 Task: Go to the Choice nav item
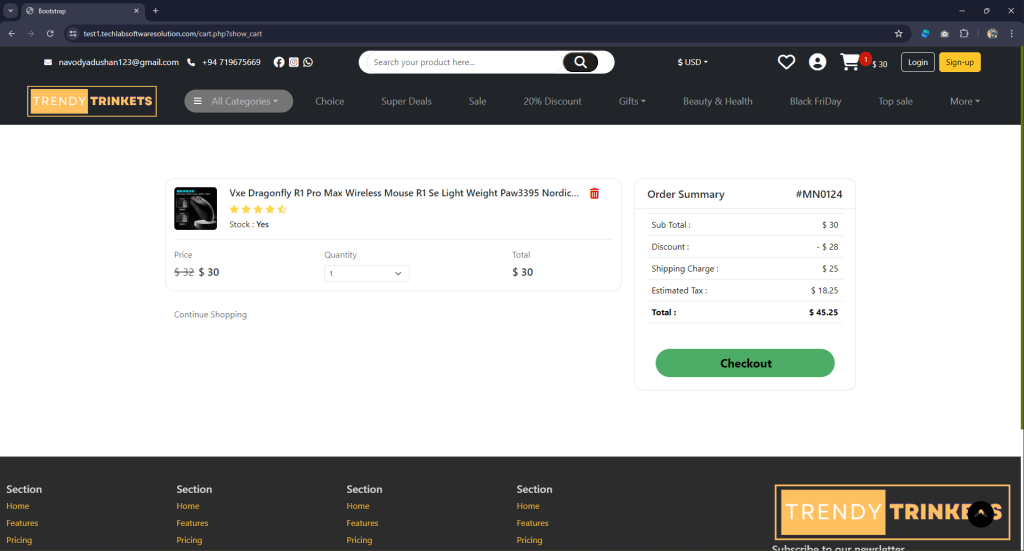pyautogui.click(x=329, y=101)
